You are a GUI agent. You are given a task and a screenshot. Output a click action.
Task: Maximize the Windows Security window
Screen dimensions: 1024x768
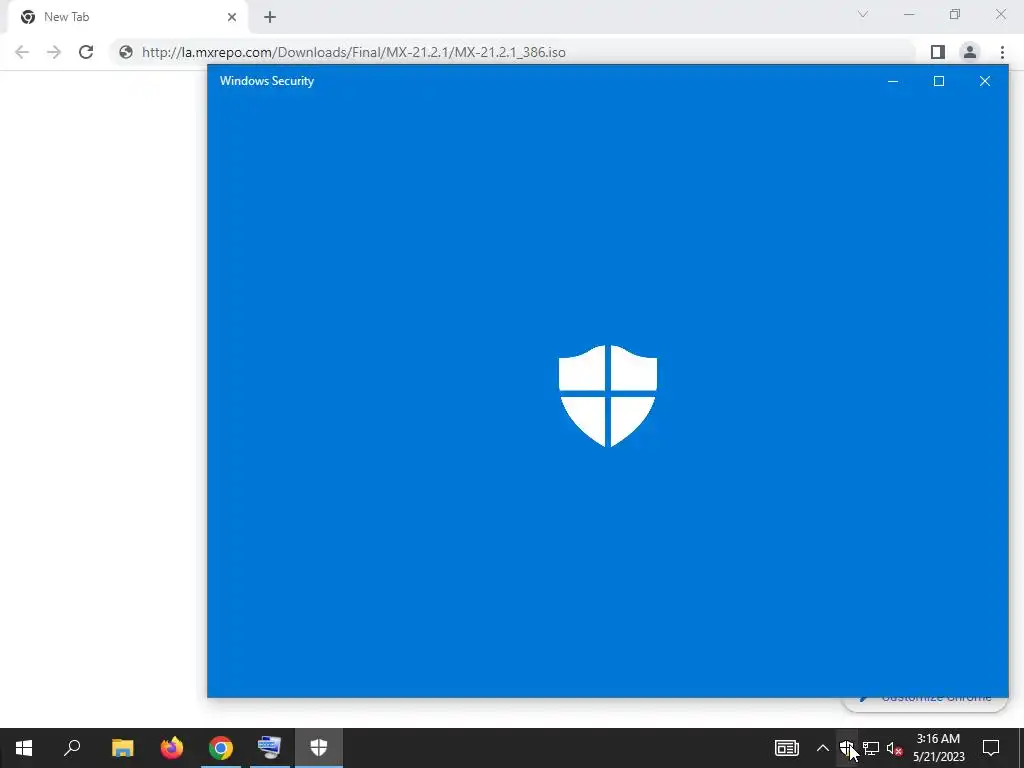point(938,81)
